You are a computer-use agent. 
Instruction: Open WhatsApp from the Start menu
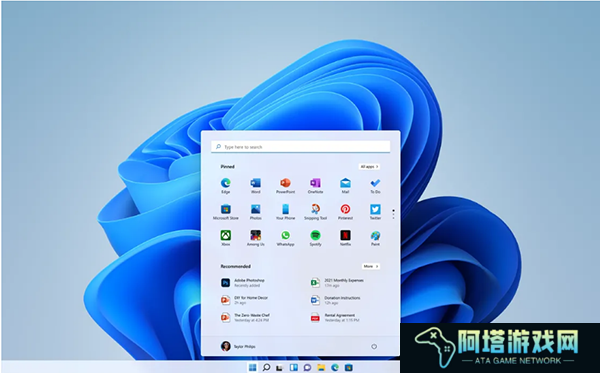[x=285, y=238]
